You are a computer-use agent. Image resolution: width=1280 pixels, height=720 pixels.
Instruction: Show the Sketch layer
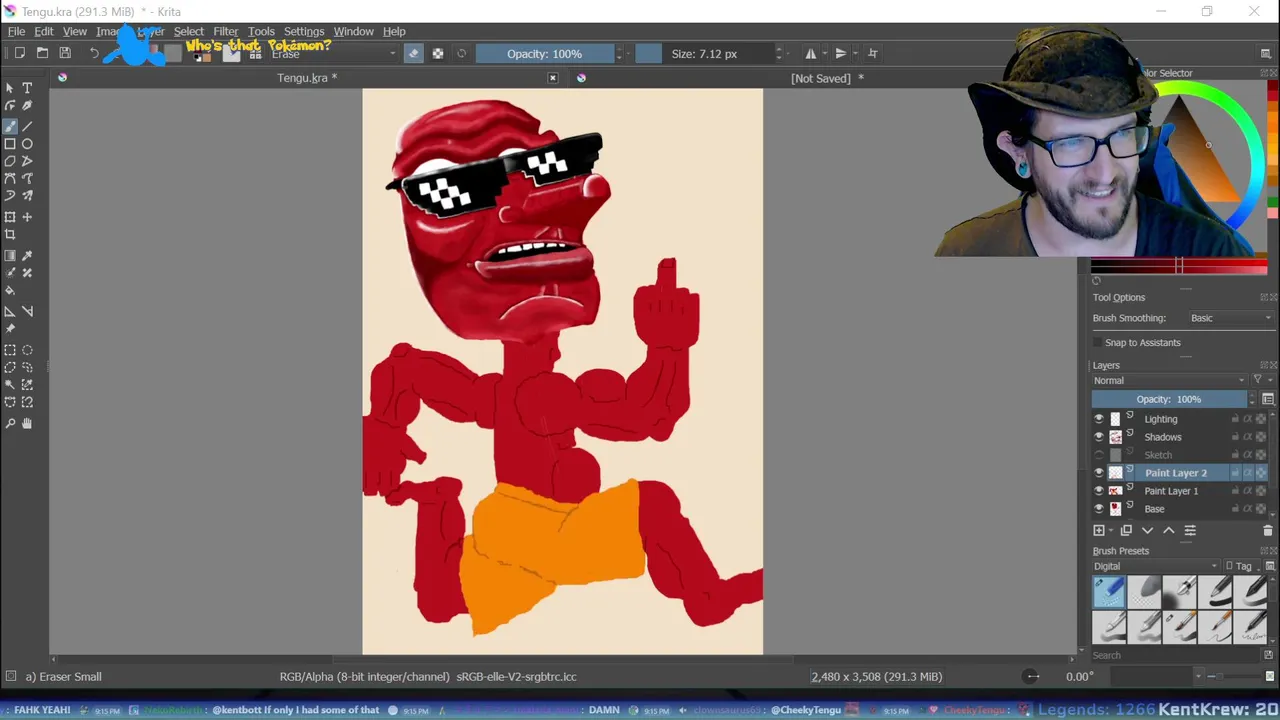(1099, 455)
